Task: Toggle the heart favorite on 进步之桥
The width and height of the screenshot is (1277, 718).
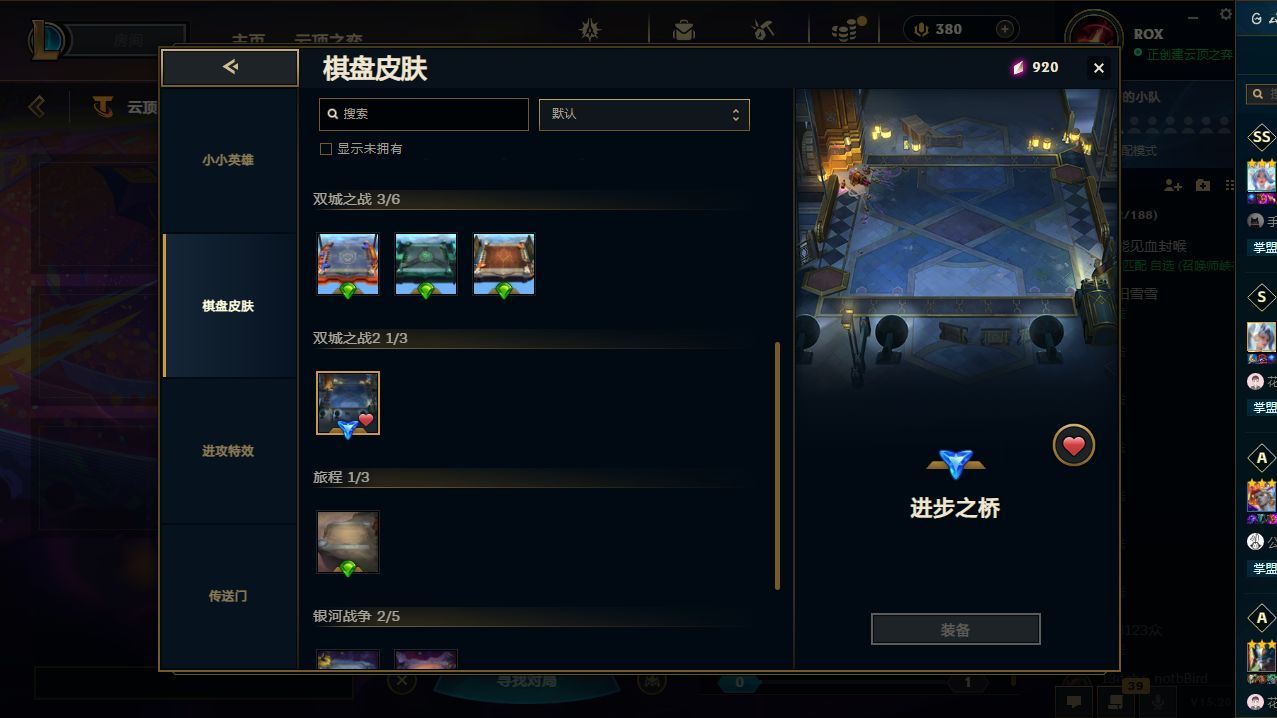Action: pos(1073,446)
